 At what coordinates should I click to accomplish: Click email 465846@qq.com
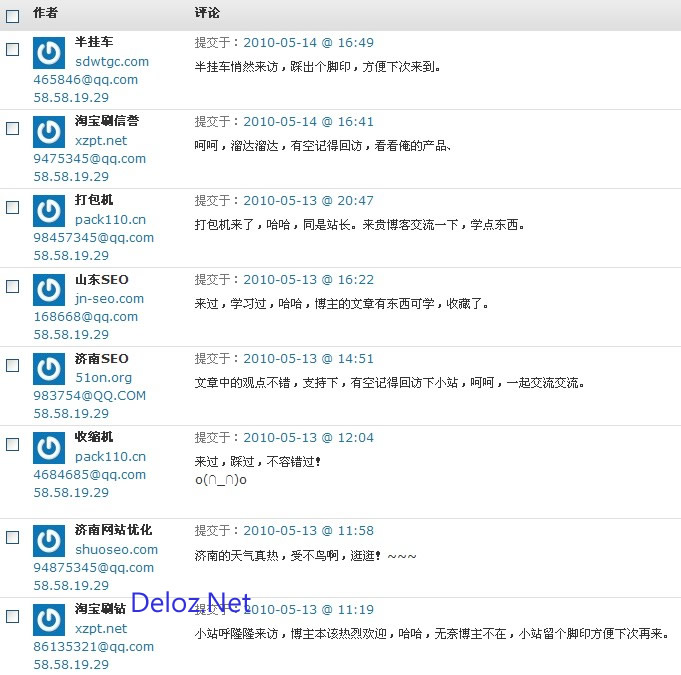86,80
